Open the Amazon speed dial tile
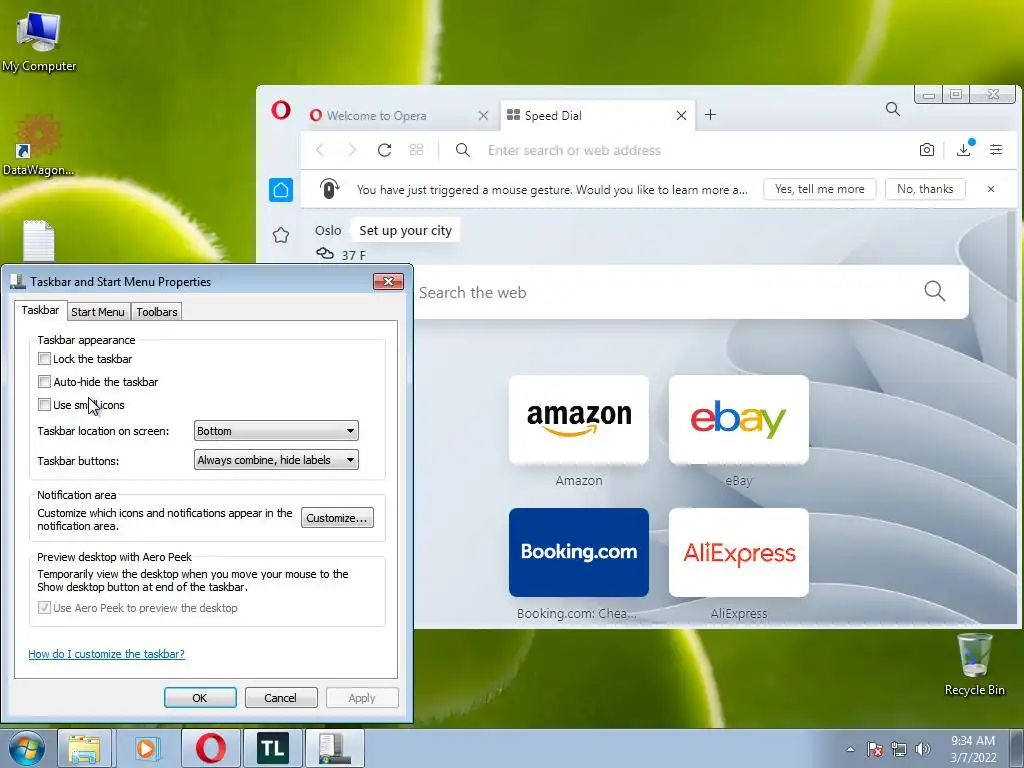Image resolution: width=1024 pixels, height=768 pixels. [579, 419]
